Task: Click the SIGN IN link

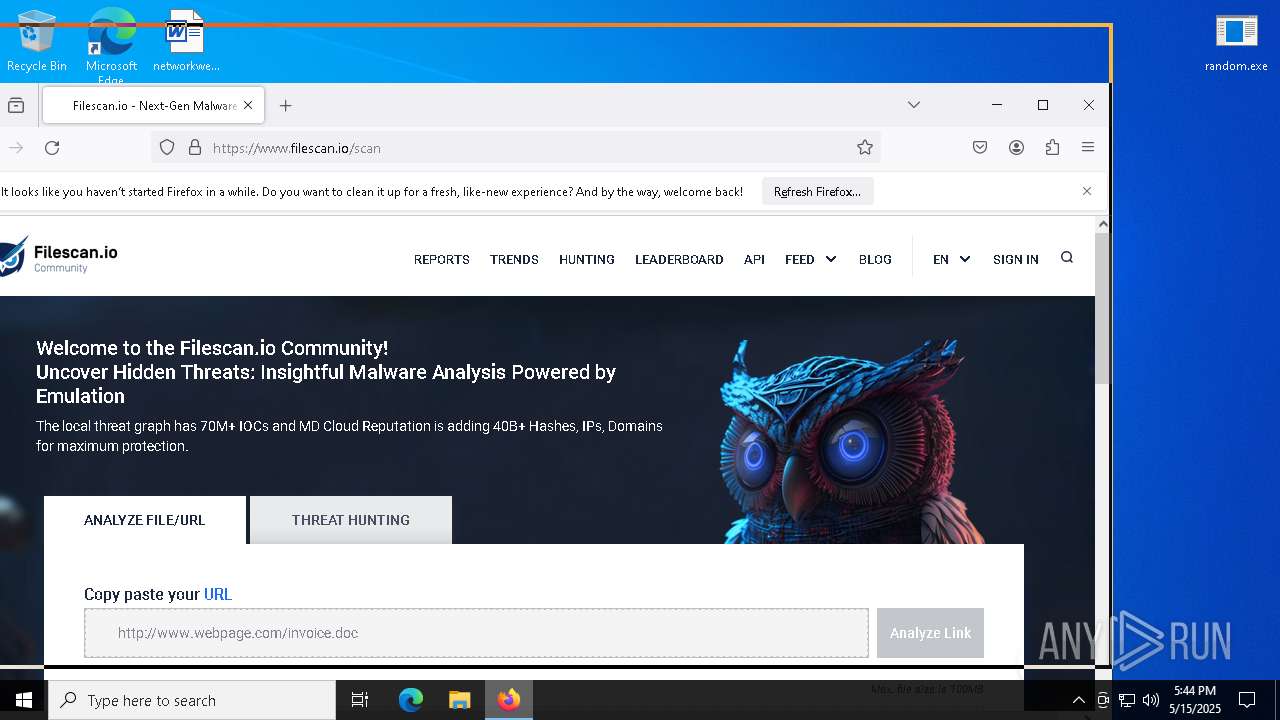Action: tap(1015, 259)
